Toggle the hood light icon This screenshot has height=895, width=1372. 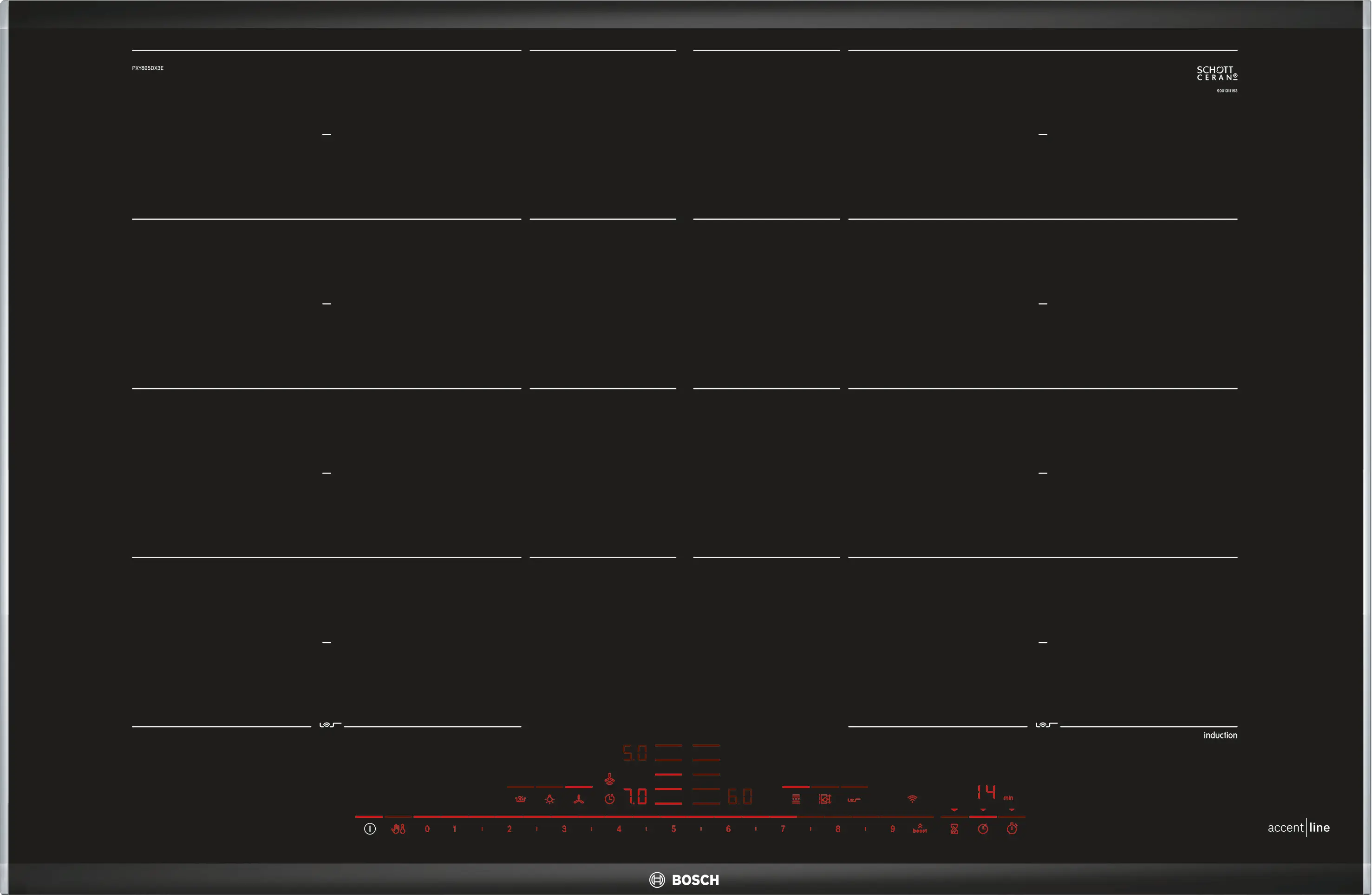pyautogui.click(x=550, y=799)
